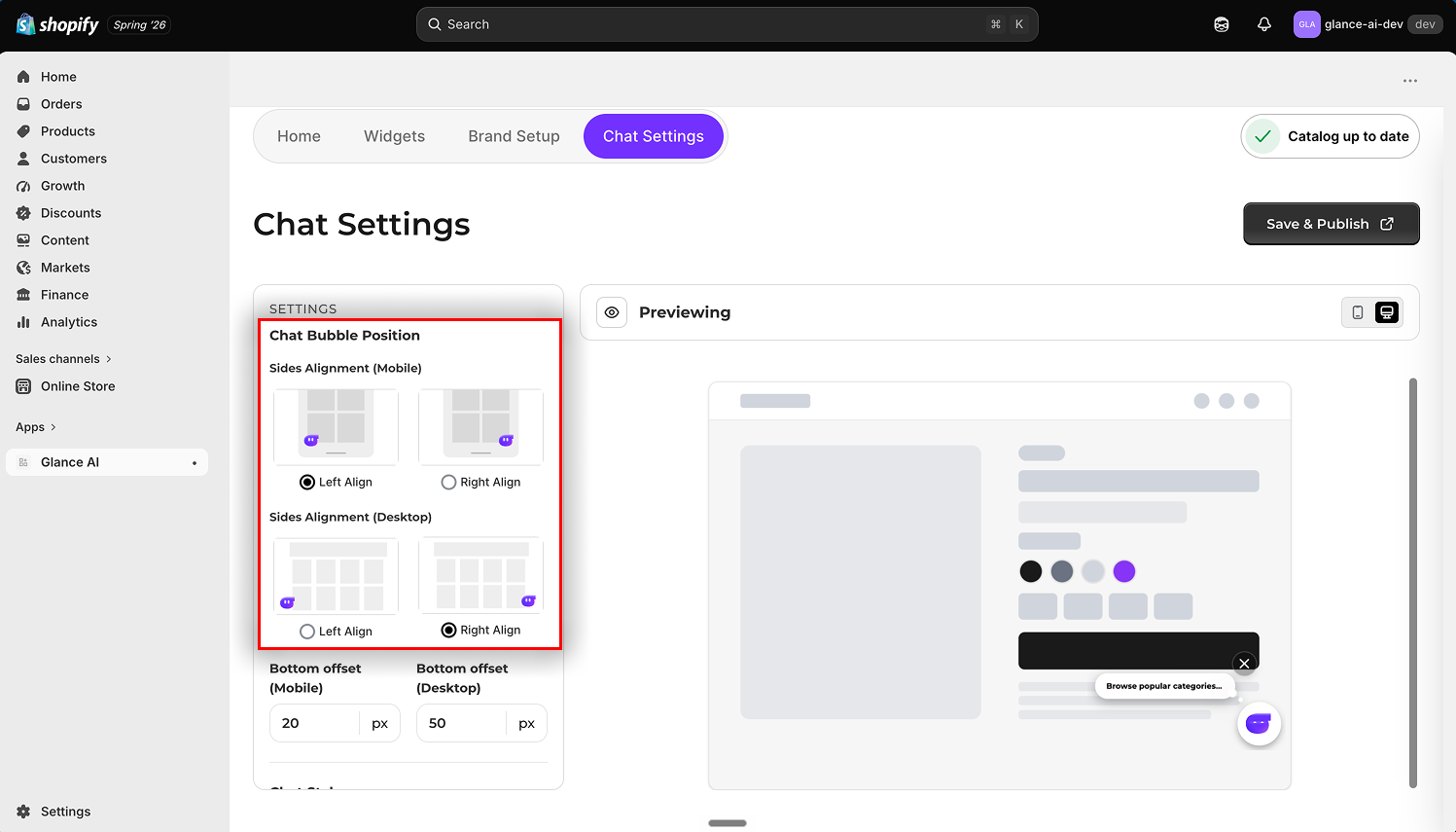1456x832 pixels.
Task: Expand the Sales channels section
Action: [63, 359]
